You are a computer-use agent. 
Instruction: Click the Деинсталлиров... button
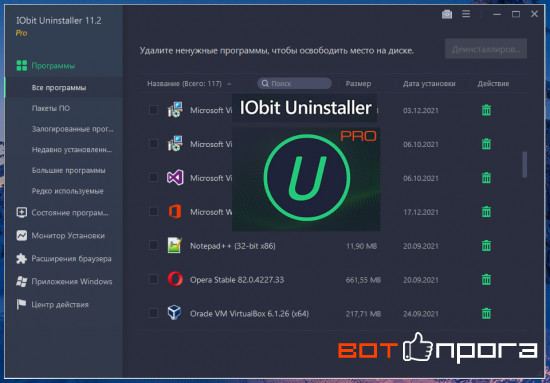pyautogui.click(x=486, y=49)
